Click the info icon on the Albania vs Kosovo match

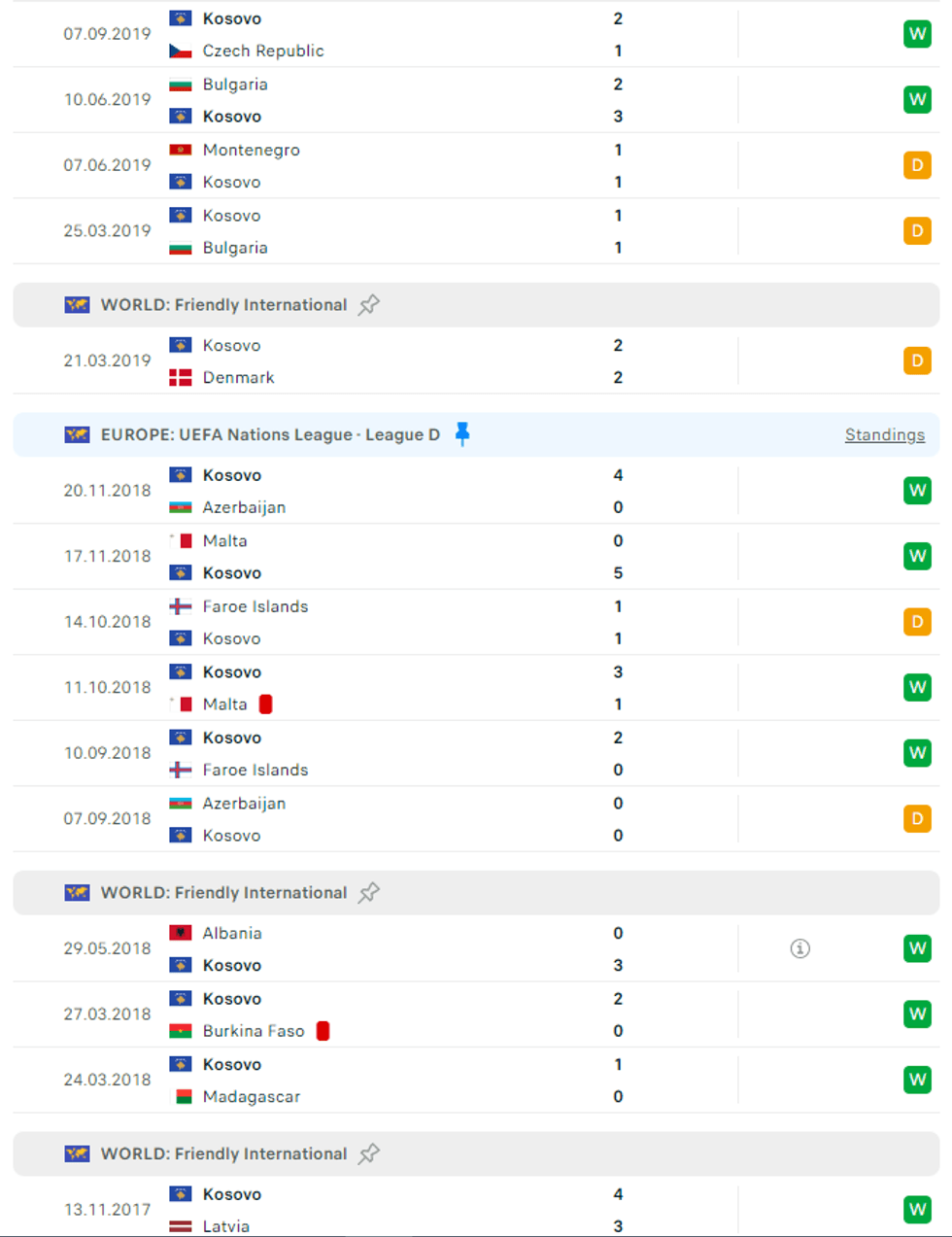tap(799, 948)
